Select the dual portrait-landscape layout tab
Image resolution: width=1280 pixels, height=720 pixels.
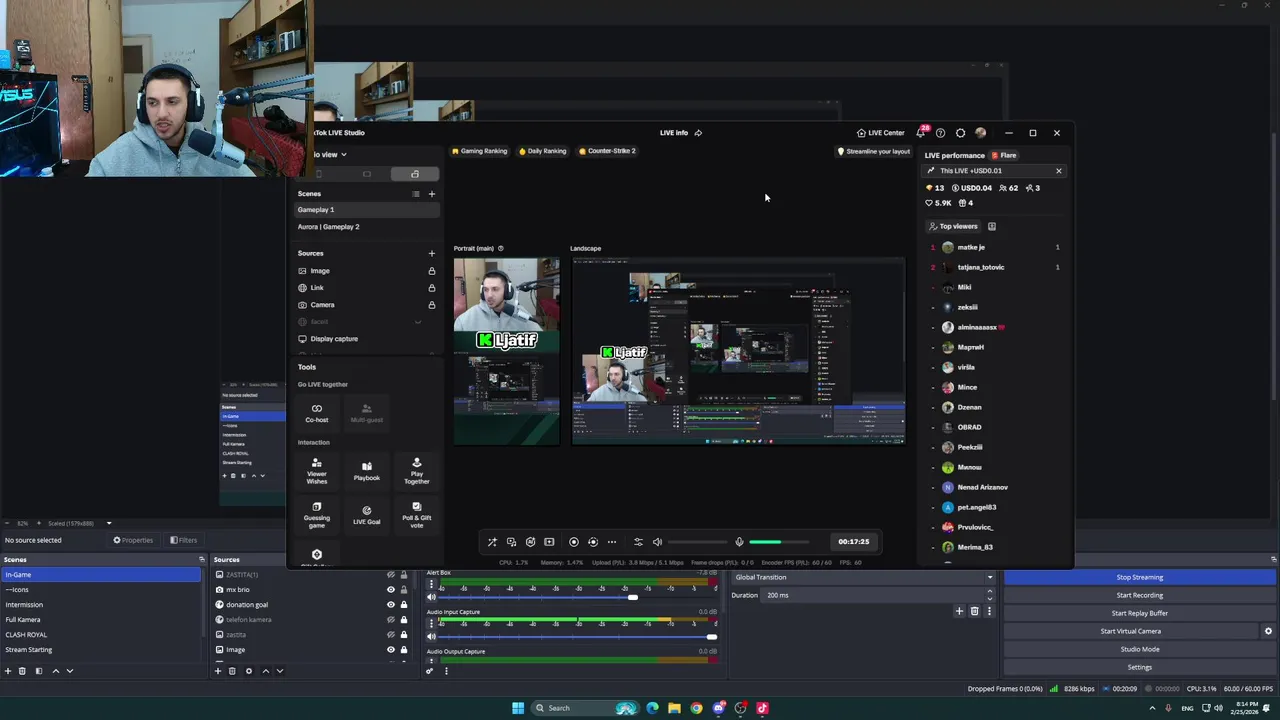tap(415, 174)
